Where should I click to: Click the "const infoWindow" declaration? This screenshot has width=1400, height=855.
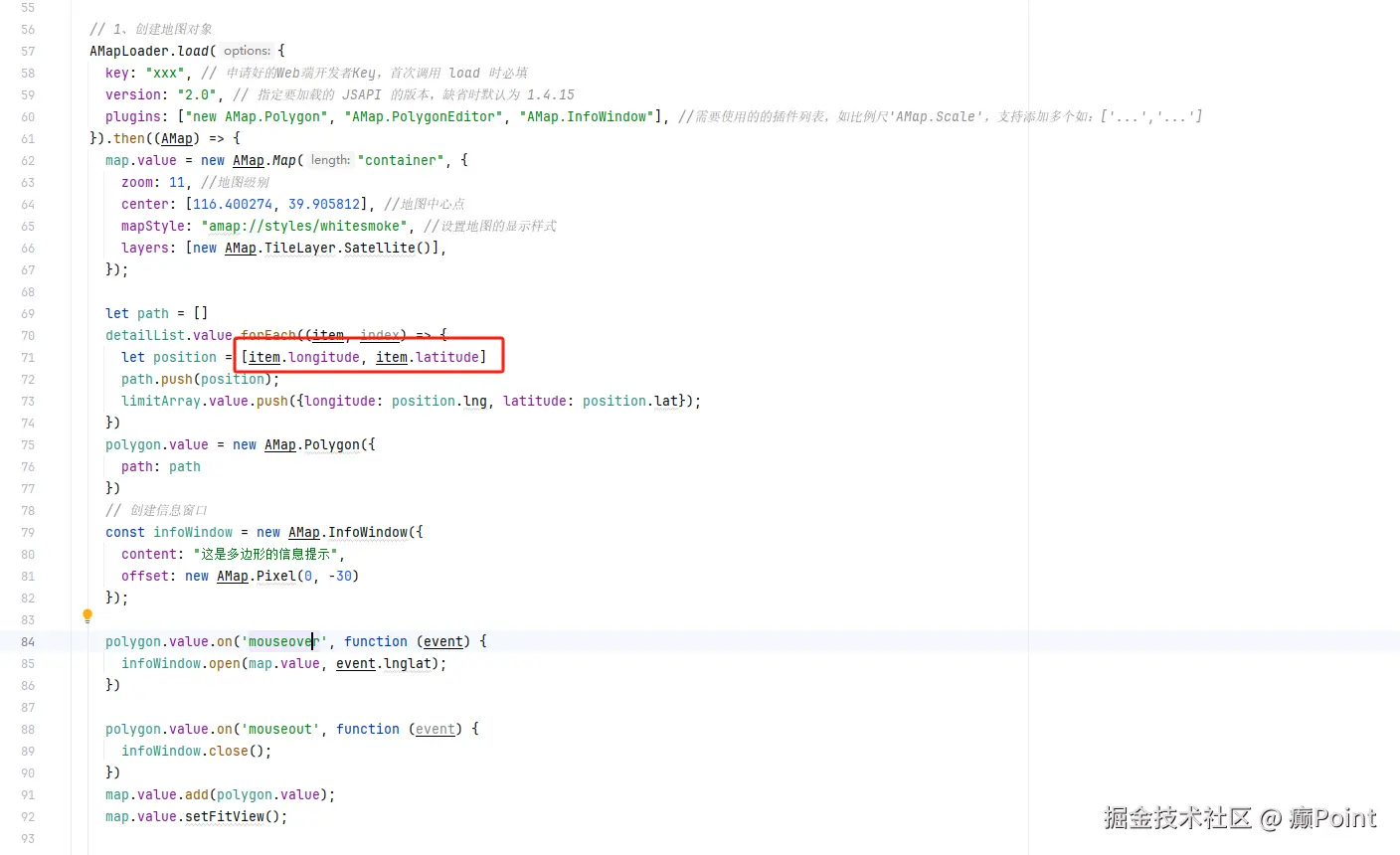(169, 532)
